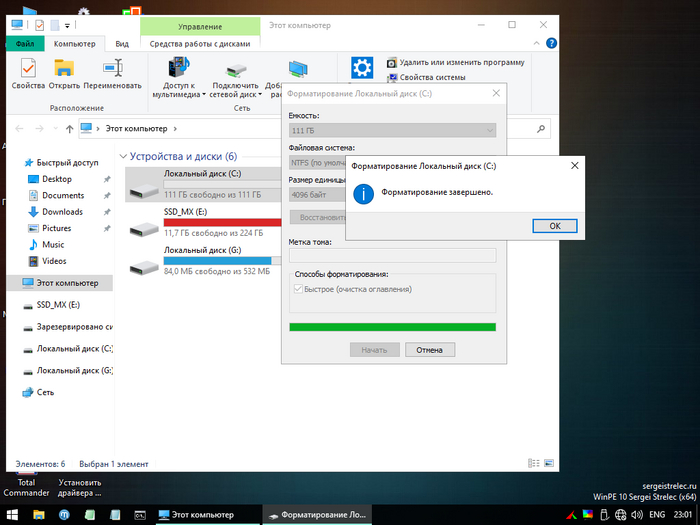Select Локальный диск (G:) drive in the list
Image resolution: width=700 pixels, height=525 pixels.
[x=204, y=261]
